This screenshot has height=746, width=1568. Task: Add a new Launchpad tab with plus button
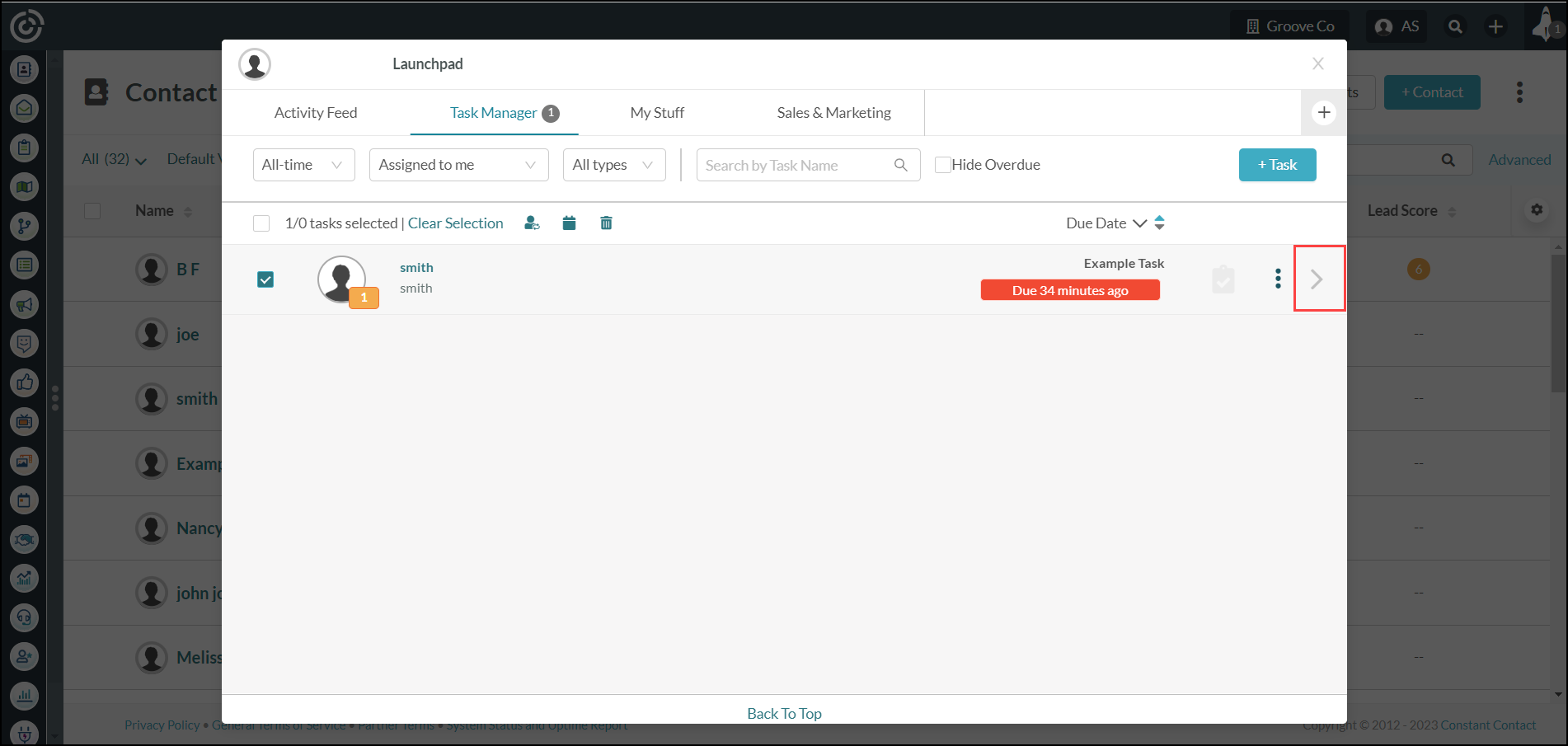pyautogui.click(x=1324, y=113)
